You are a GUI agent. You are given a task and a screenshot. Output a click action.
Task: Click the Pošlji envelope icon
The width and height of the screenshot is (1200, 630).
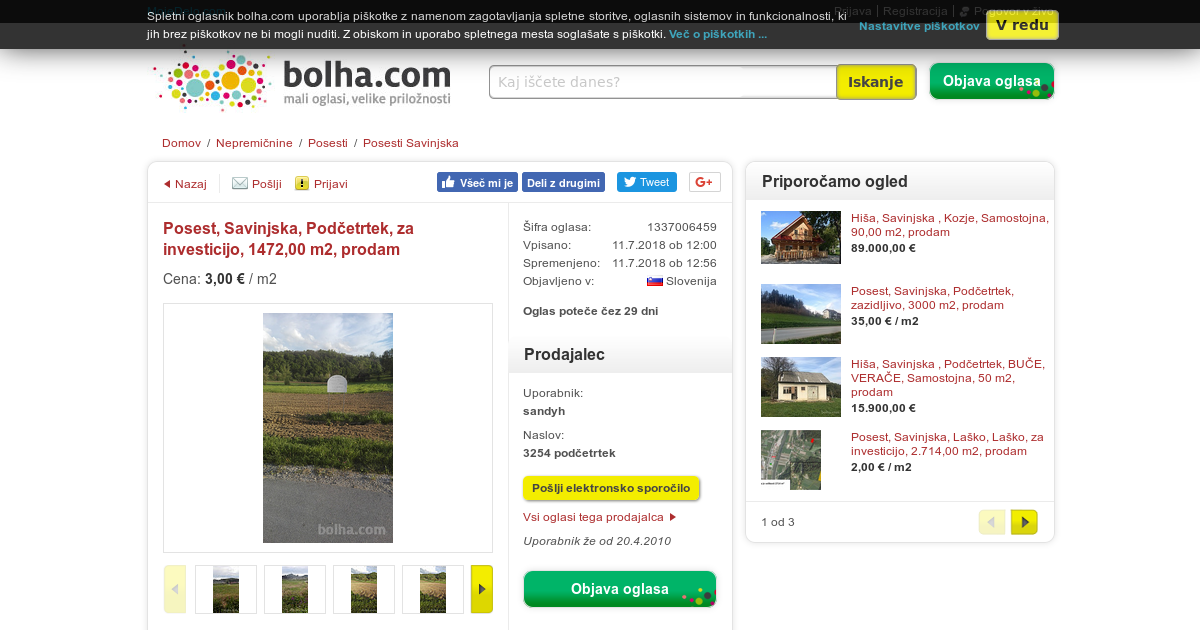click(x=240, y=183)
